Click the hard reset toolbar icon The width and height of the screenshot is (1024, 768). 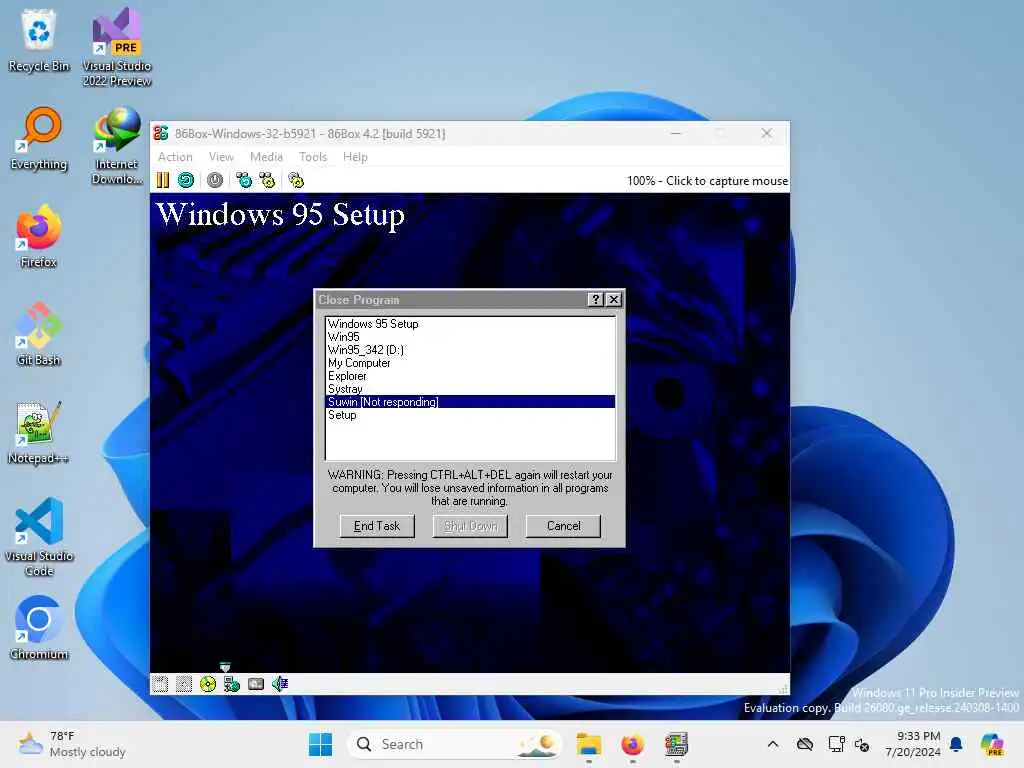click(186, 180)
